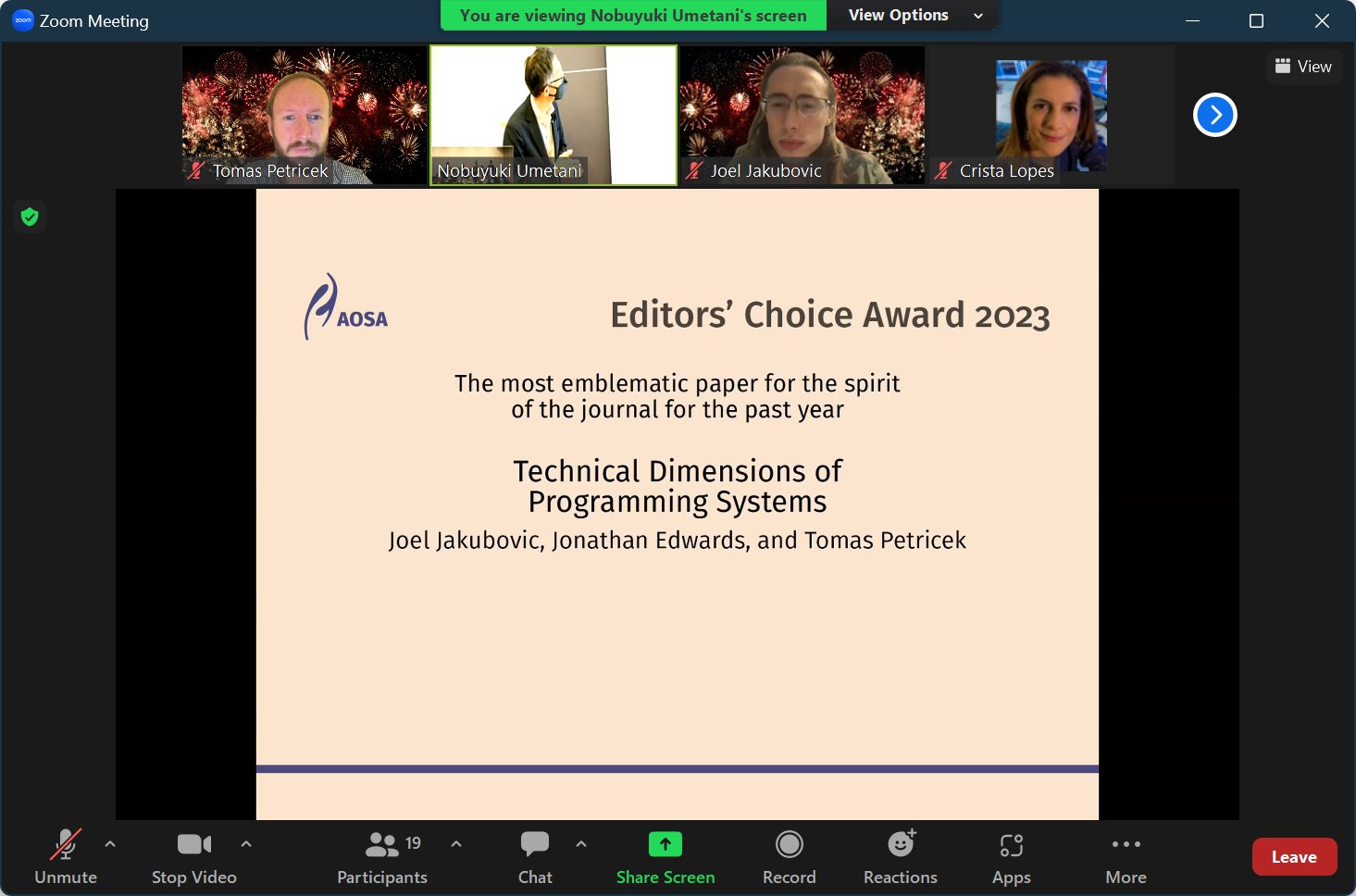This screenshot has height=896, width=1356.
Task: Select Tomas Petricek video thumbnail
Action: point(305,116)
